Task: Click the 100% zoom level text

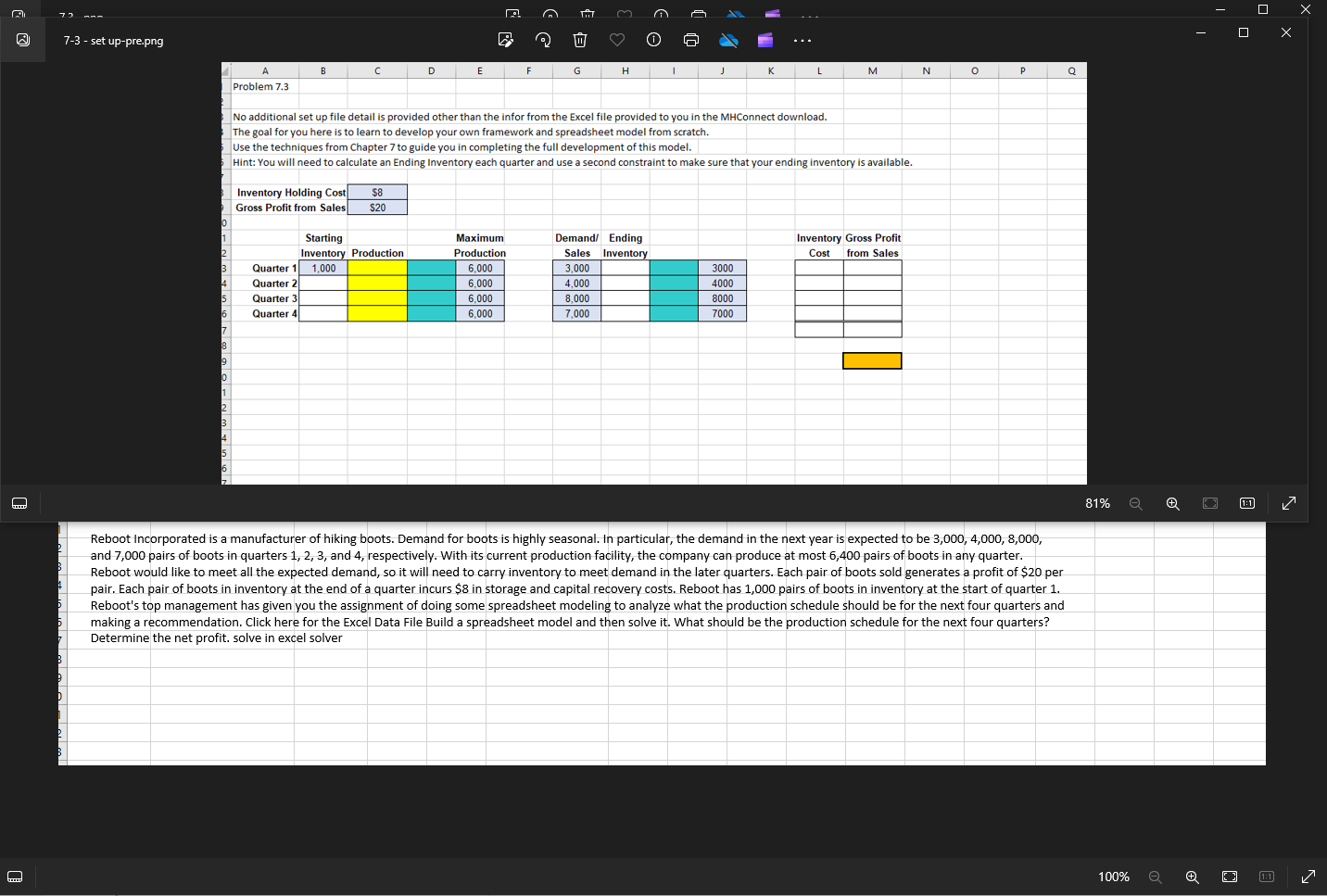Action: click(x=1114, y=877)
